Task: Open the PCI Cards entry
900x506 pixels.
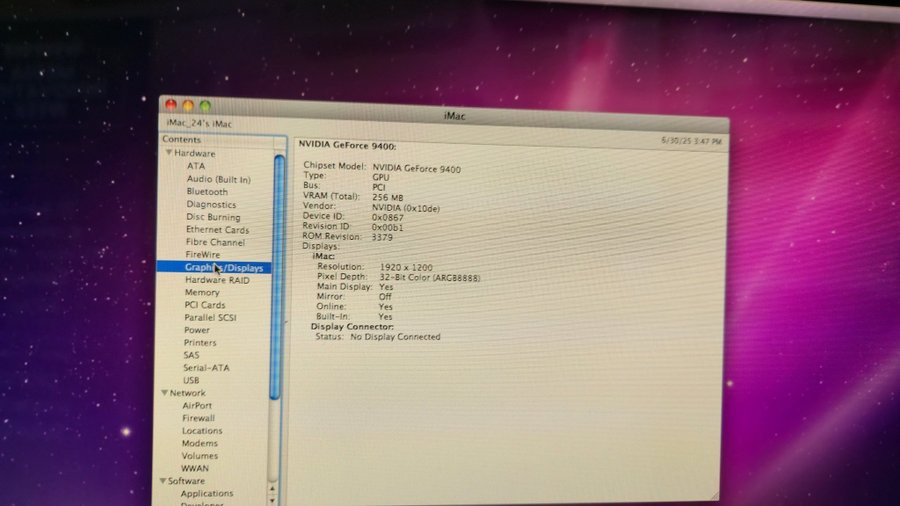Action: tap(205, 305)
